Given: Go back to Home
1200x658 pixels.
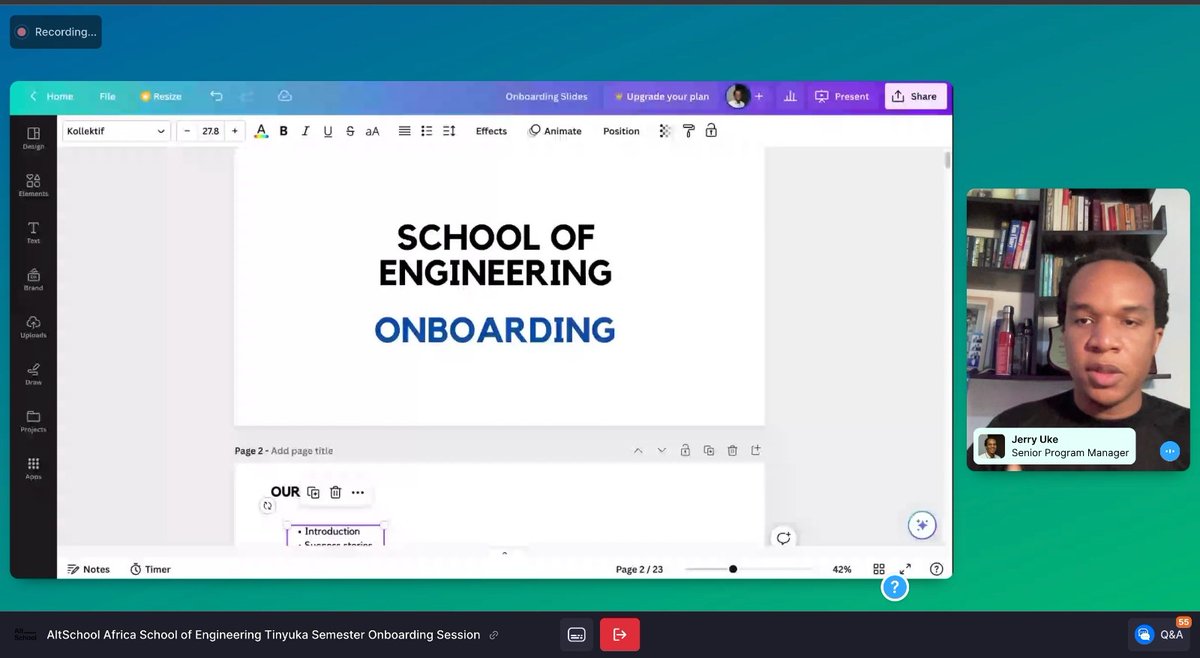Looking at the screenshot, I should pos(51,96).
